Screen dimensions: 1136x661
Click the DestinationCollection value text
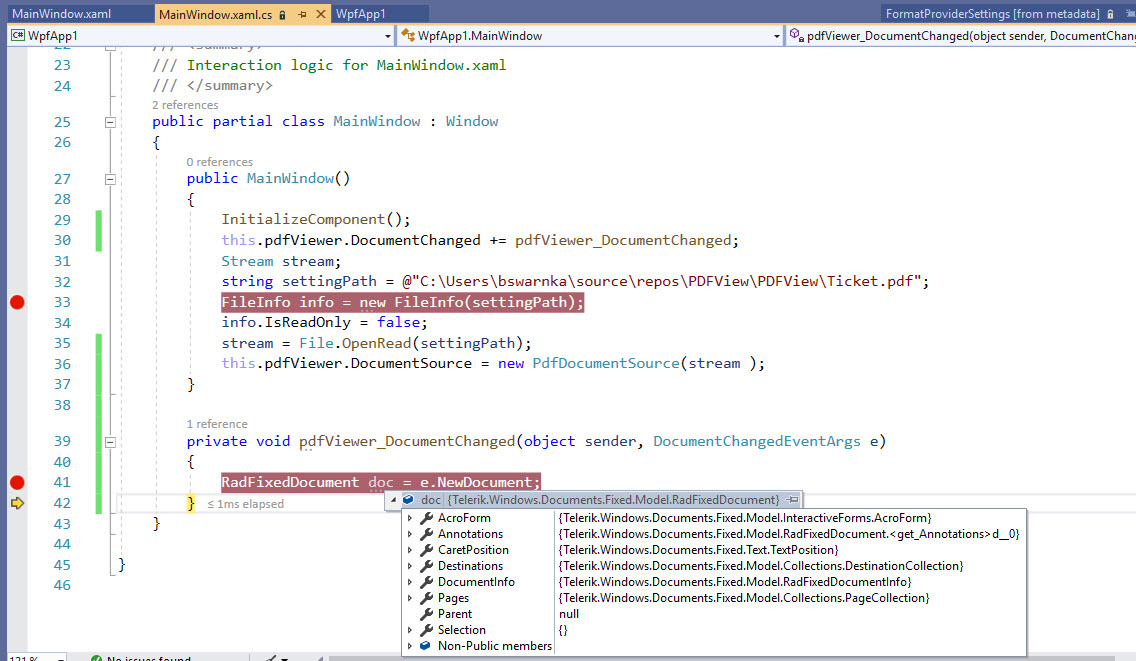(761, 566)
